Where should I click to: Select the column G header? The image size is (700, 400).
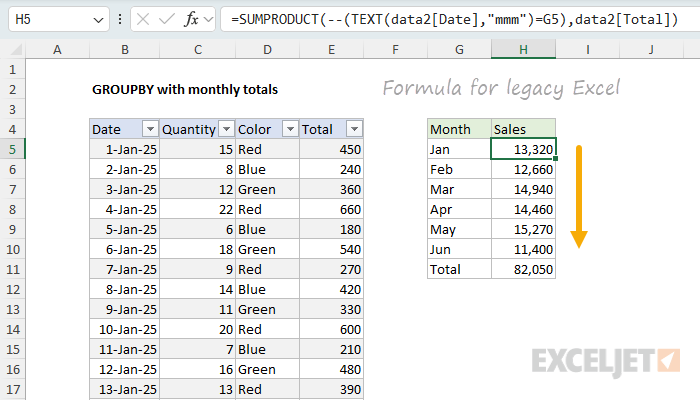(x=459, y=49)
